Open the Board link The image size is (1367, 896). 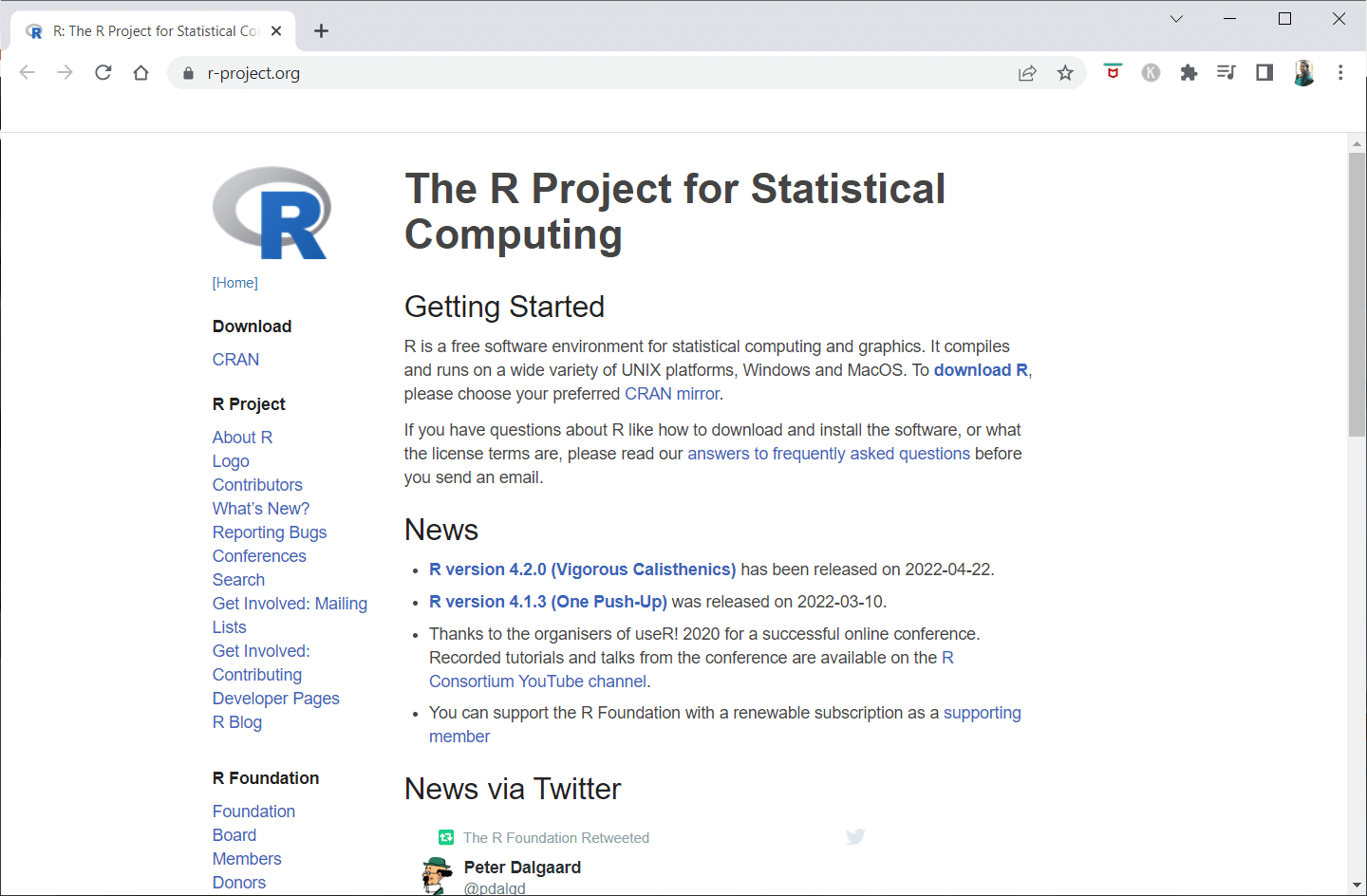[234, 835]
